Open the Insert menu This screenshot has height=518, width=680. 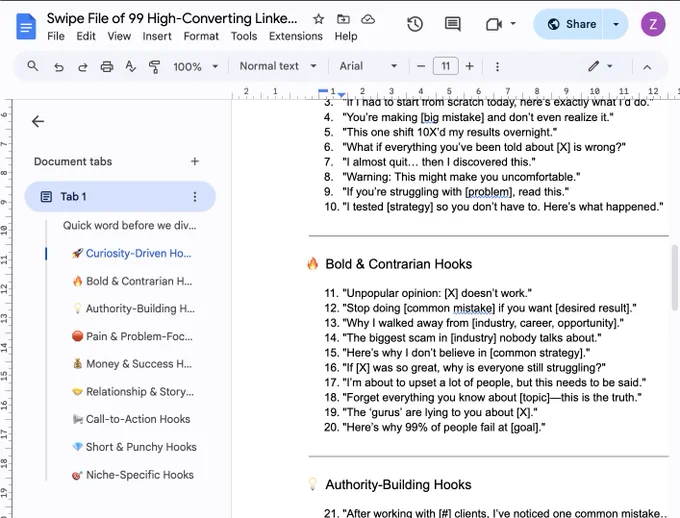tap(157, 36)
